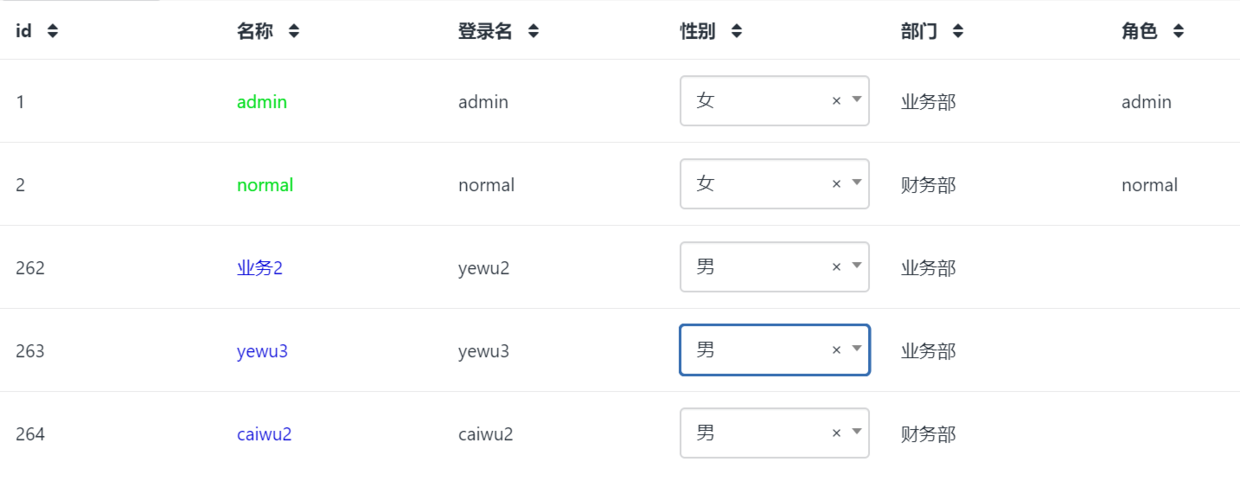The width and height of the screenshot is (1240, 494).
Task: Open gender dropdown arrow in 业务2 row
Action: pyautogui.click(x=857, y=266)
